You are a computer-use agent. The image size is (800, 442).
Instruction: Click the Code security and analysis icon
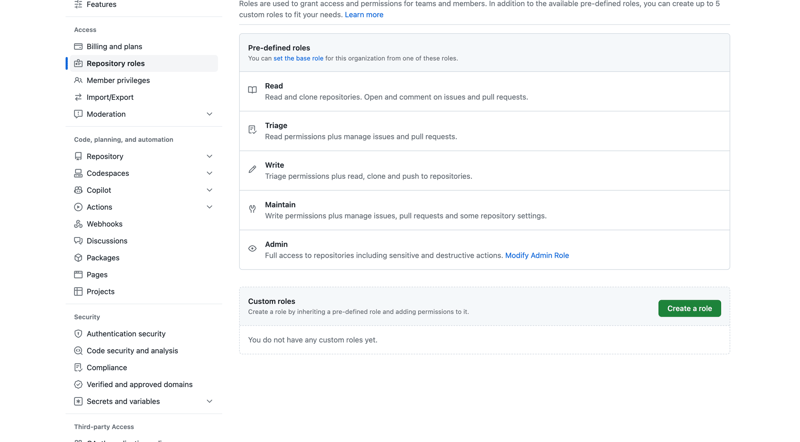pyautogui.click(x=78, y=351)
